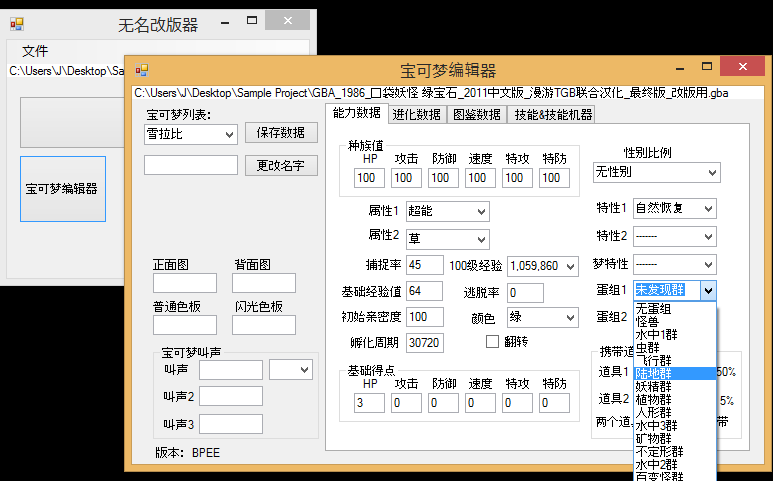Click the 种族值 特防 input field
The image size is (773, 481).
(554, 178)
